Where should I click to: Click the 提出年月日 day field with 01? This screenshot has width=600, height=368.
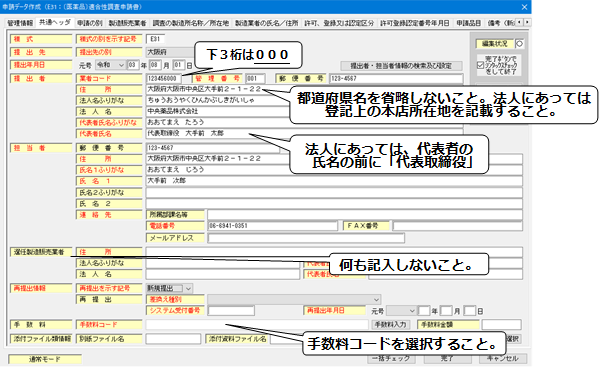coord(178,65)
